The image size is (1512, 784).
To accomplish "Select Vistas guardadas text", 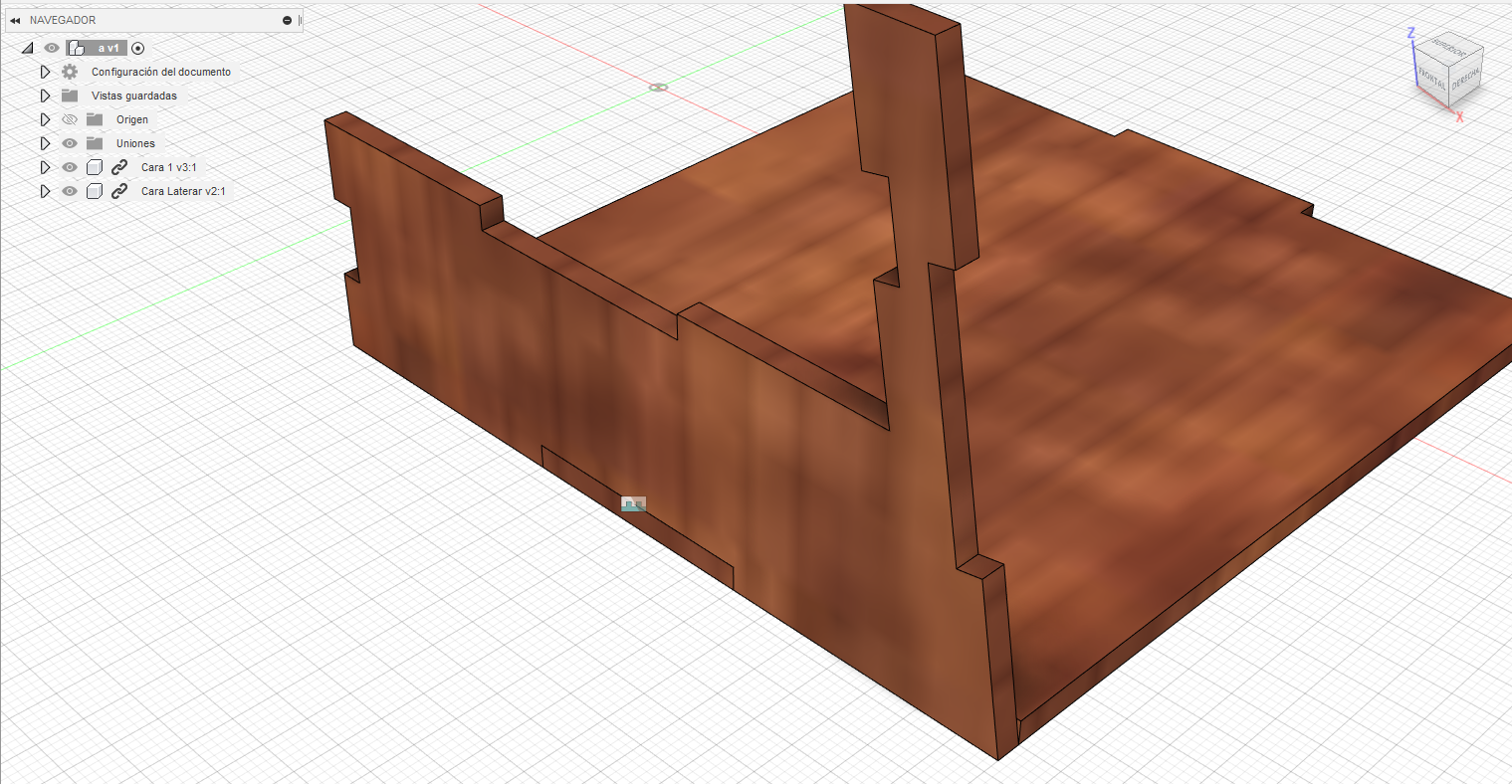I will click(x=134, y=96).
